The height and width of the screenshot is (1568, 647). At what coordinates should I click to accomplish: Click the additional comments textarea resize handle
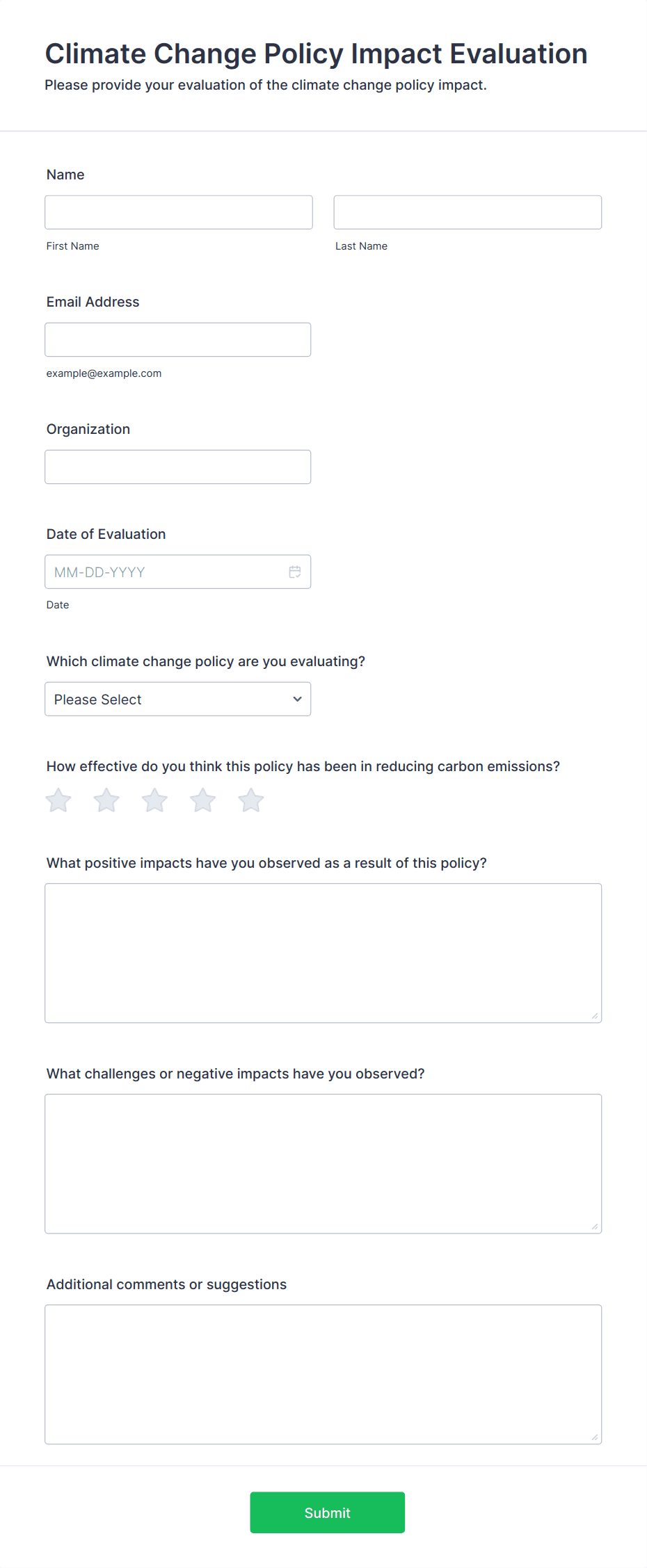[595, 1437]
